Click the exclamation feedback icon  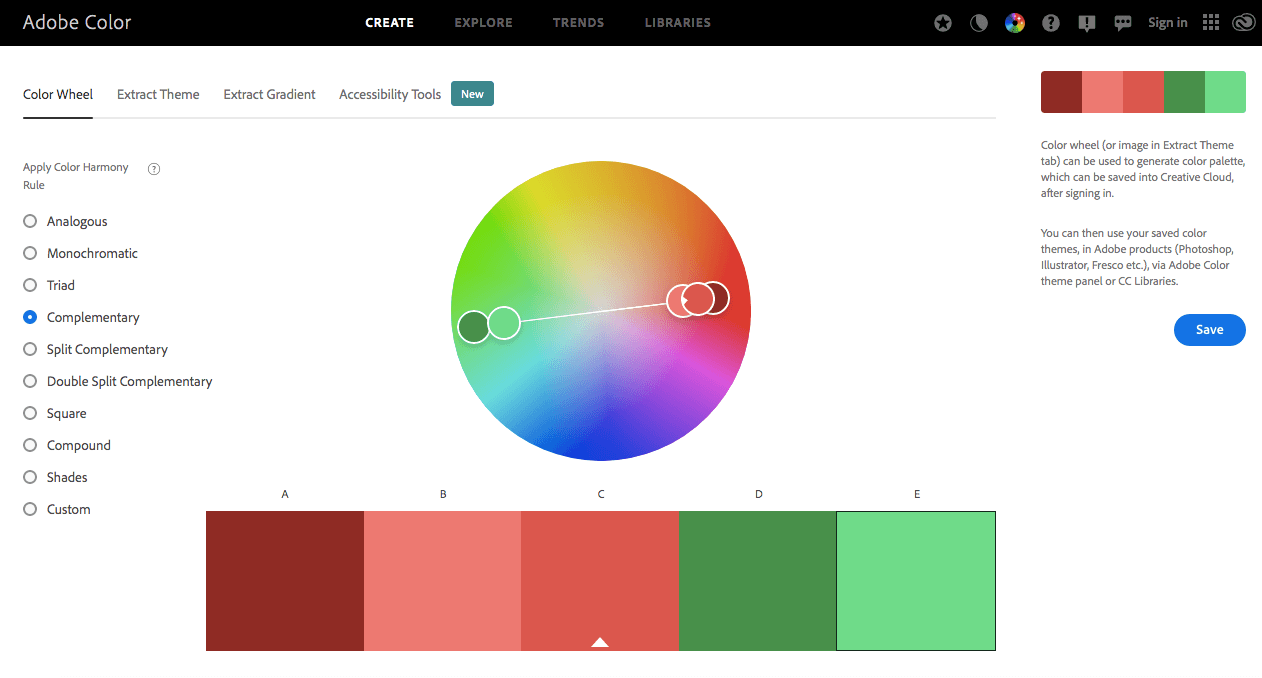point(1087,23)
